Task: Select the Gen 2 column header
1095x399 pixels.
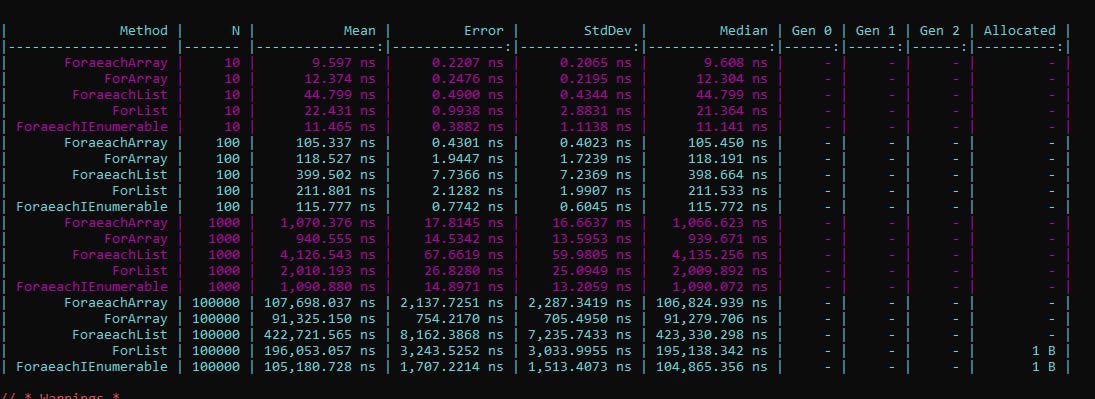Action: [939, 31]
